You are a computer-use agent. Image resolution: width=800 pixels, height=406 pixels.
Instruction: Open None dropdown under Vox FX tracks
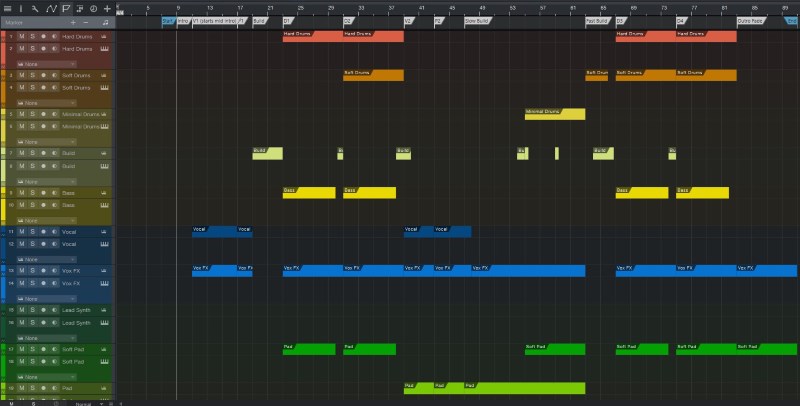(47, 299)
